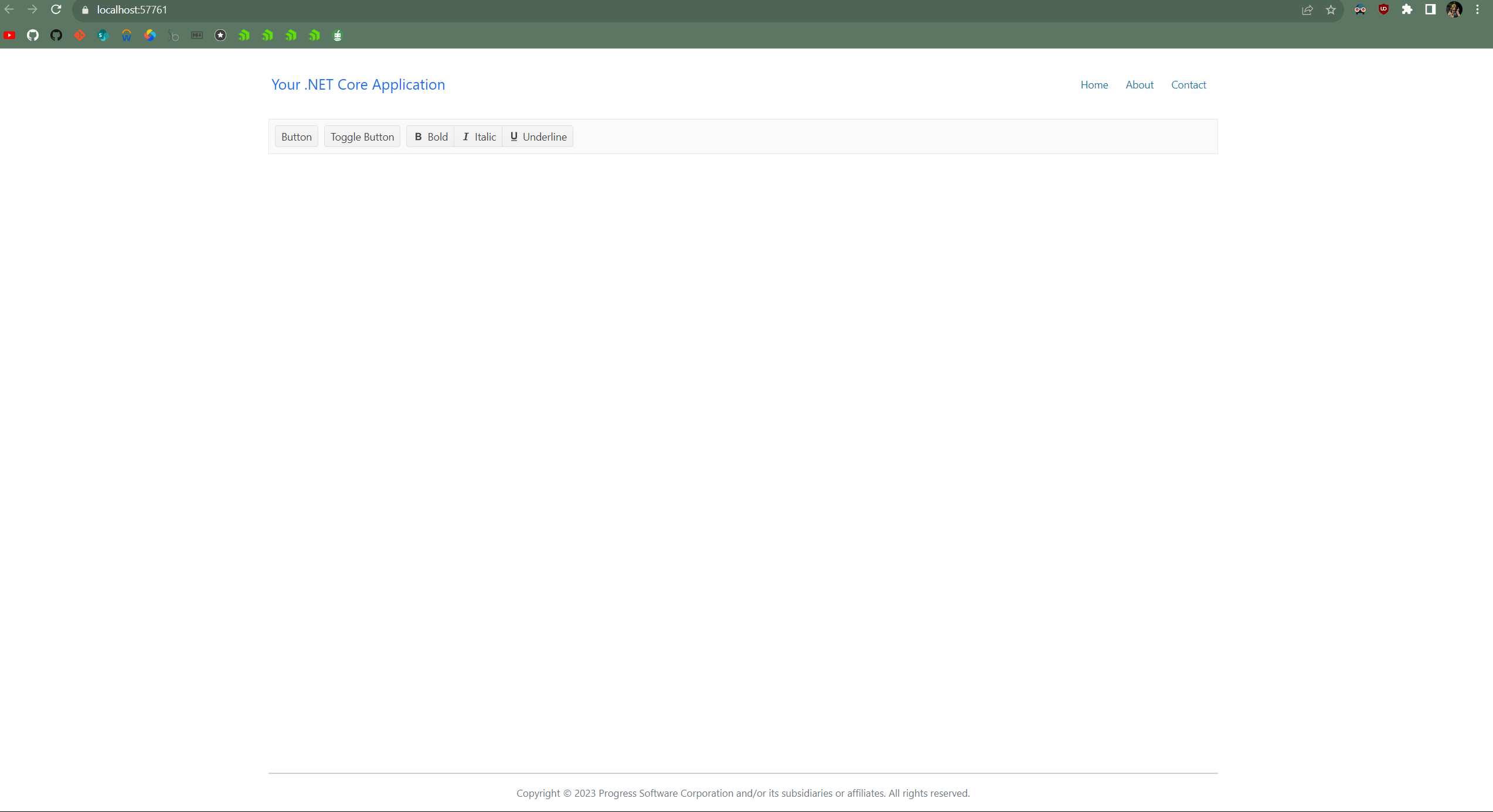Open the YouTube bookmark
Screen dimensions: 1493x812
[9, 36]
